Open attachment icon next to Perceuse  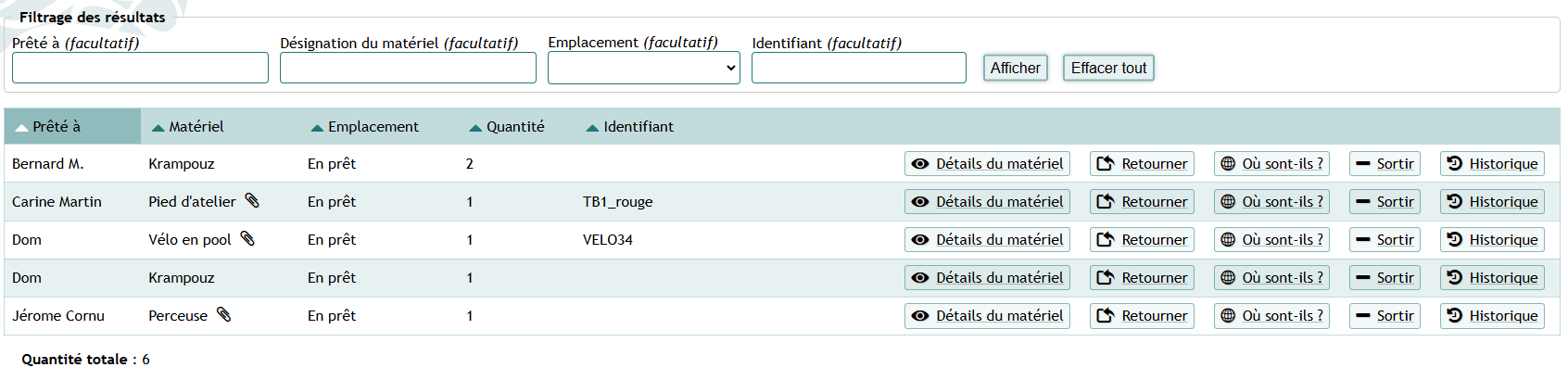coord(223,314)
